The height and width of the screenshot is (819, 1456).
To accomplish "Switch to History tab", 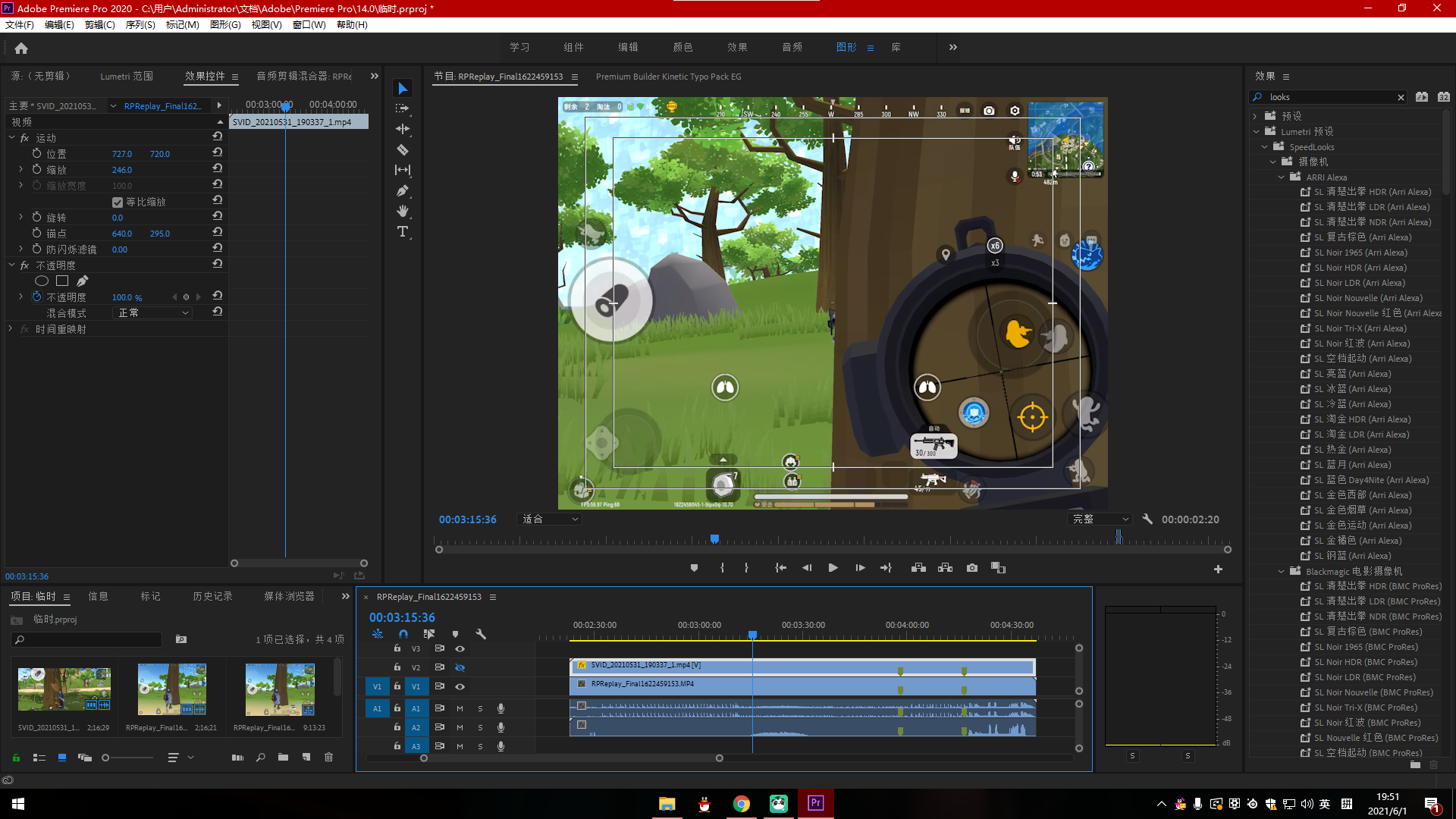I will (212, 597).
